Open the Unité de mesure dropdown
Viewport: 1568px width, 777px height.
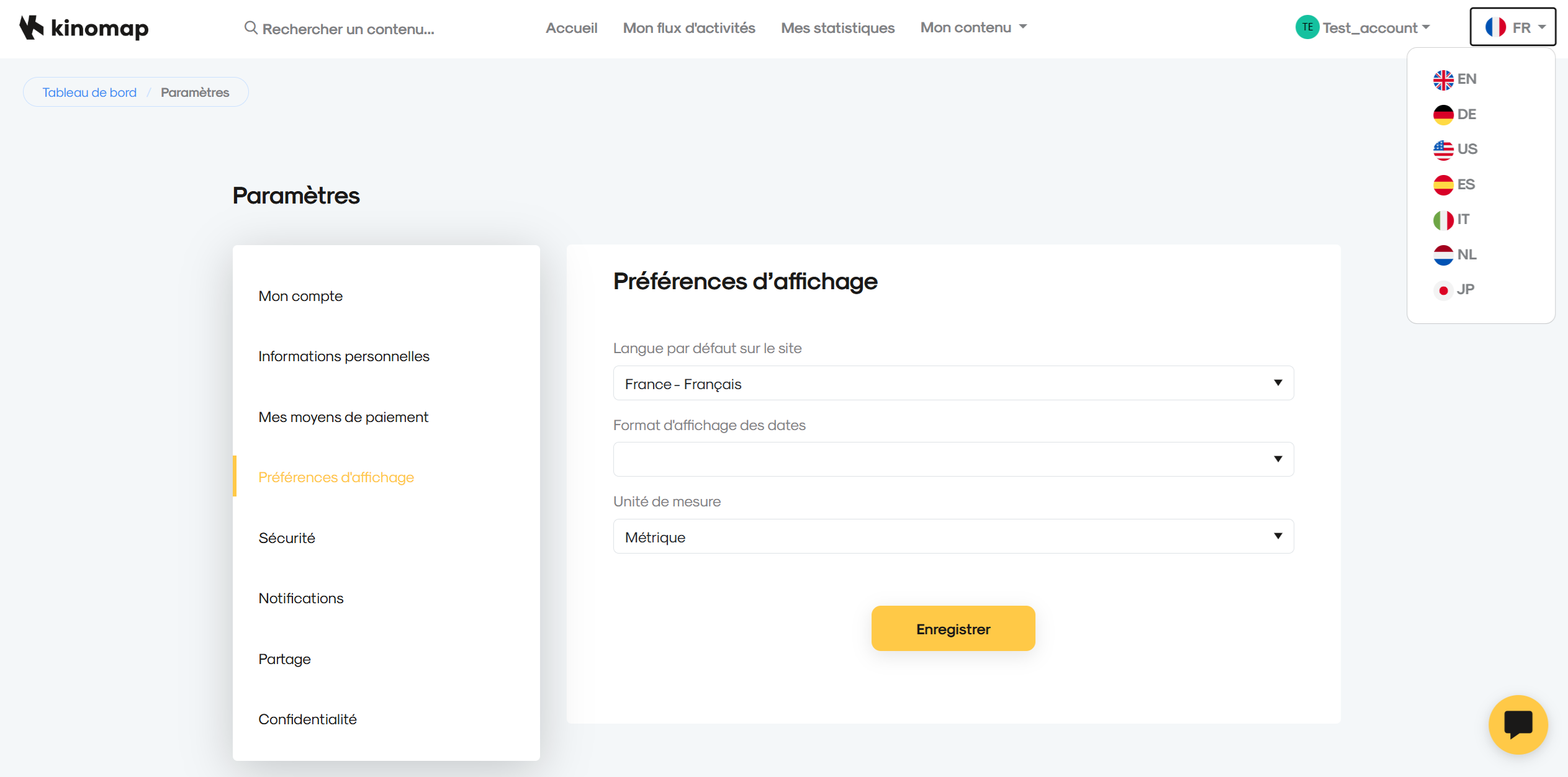[x=953, y=536]
